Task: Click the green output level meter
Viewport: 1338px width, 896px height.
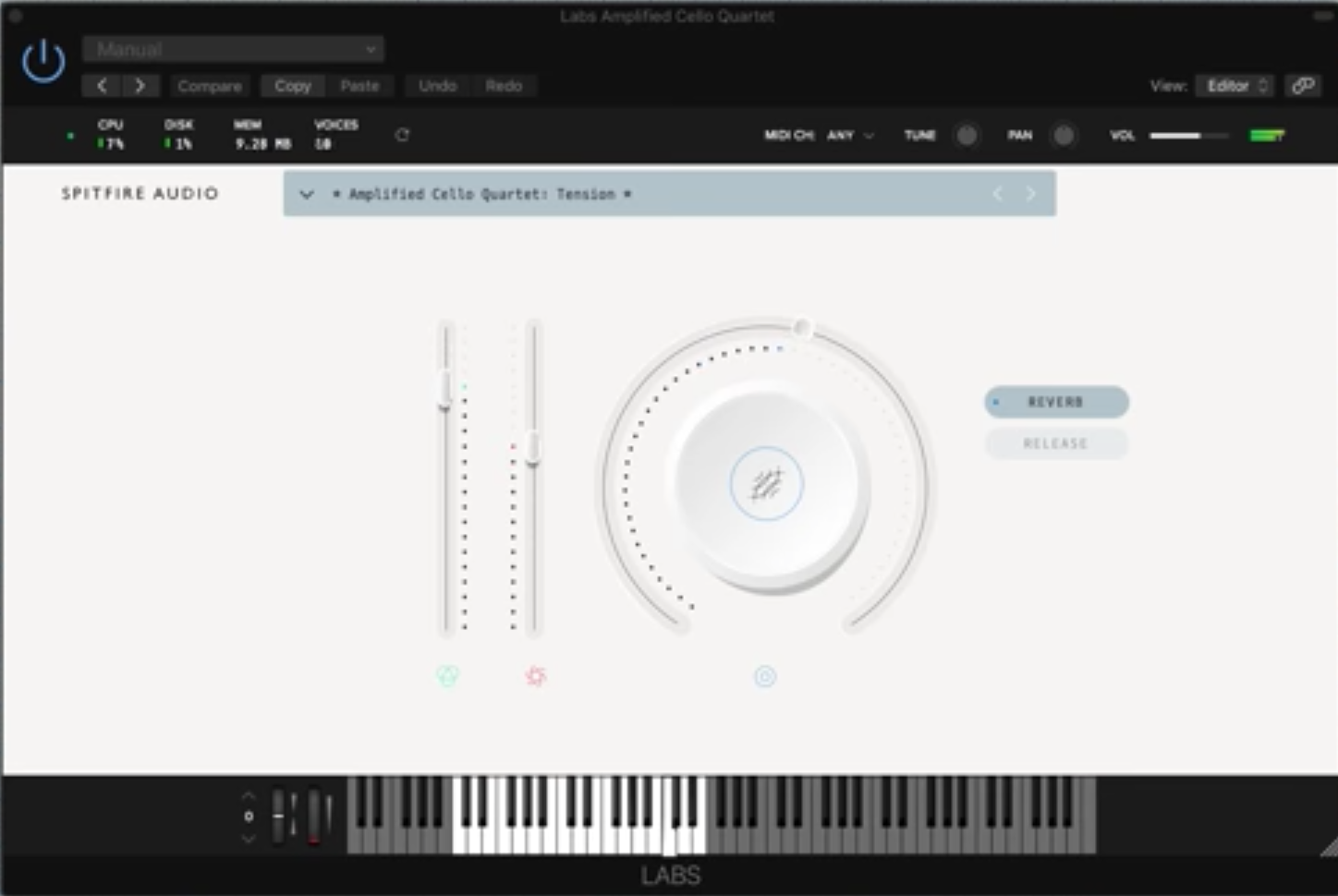Action: click(1267, 136)
